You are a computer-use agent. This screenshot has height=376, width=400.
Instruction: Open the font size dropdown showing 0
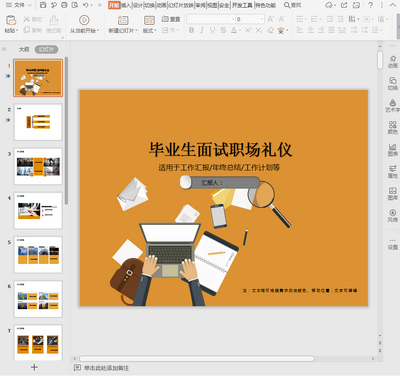pyautogui.click(x=250, y=19)
